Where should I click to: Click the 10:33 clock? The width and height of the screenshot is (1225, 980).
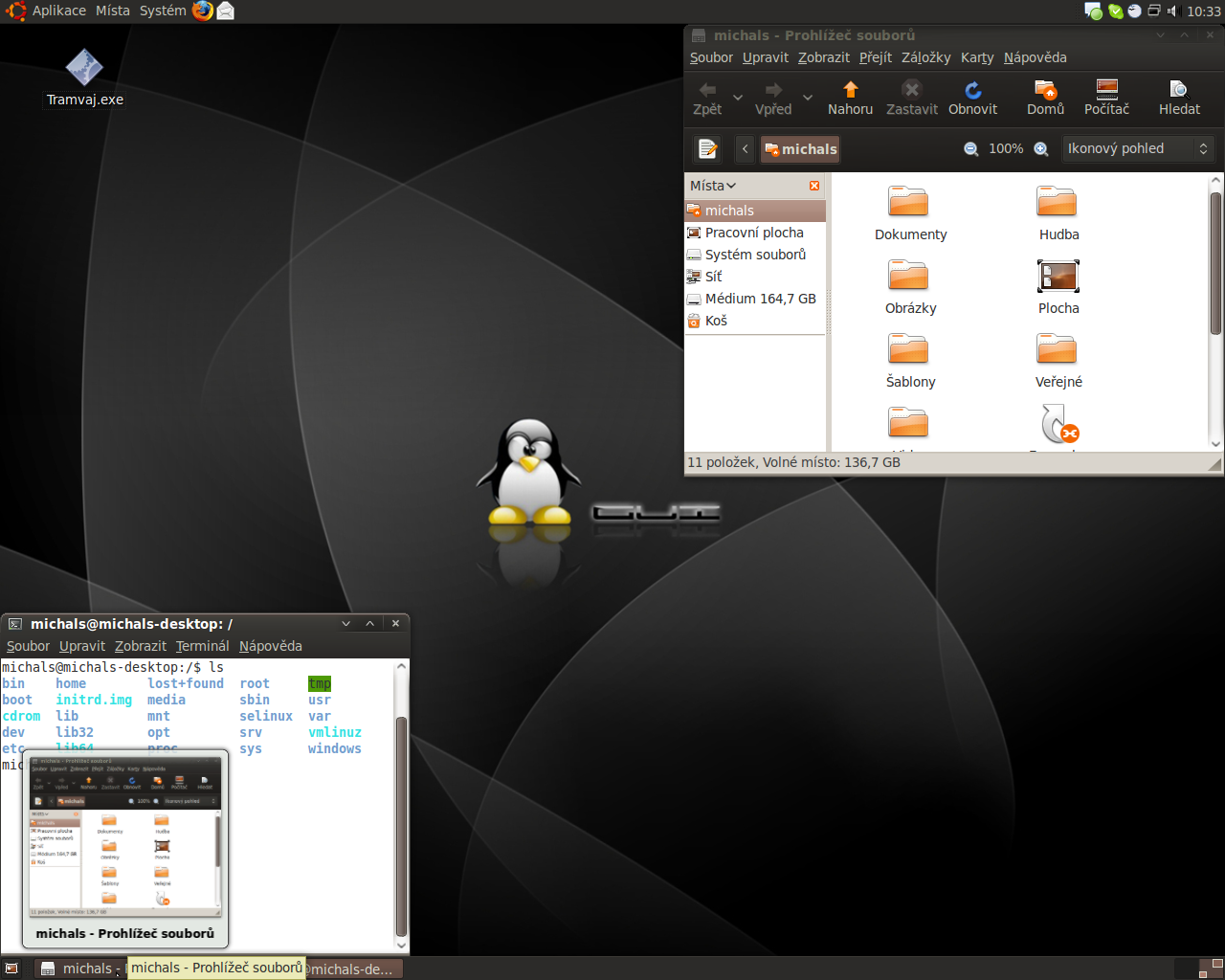[1203, 11]
